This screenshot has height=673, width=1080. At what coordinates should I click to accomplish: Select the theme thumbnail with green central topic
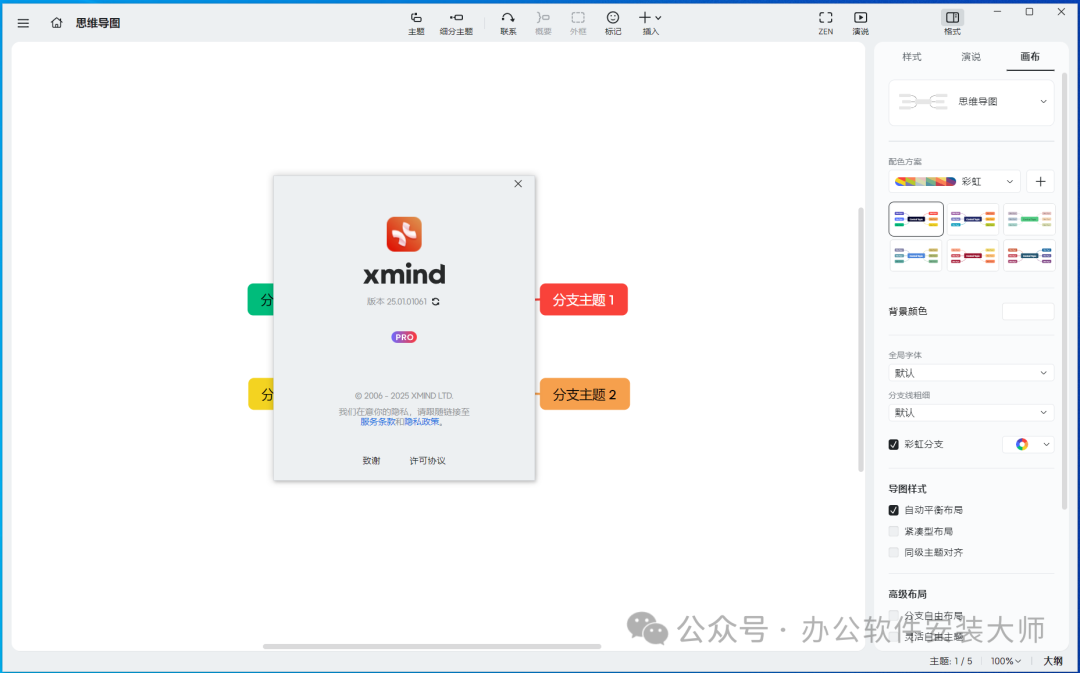1029,219
